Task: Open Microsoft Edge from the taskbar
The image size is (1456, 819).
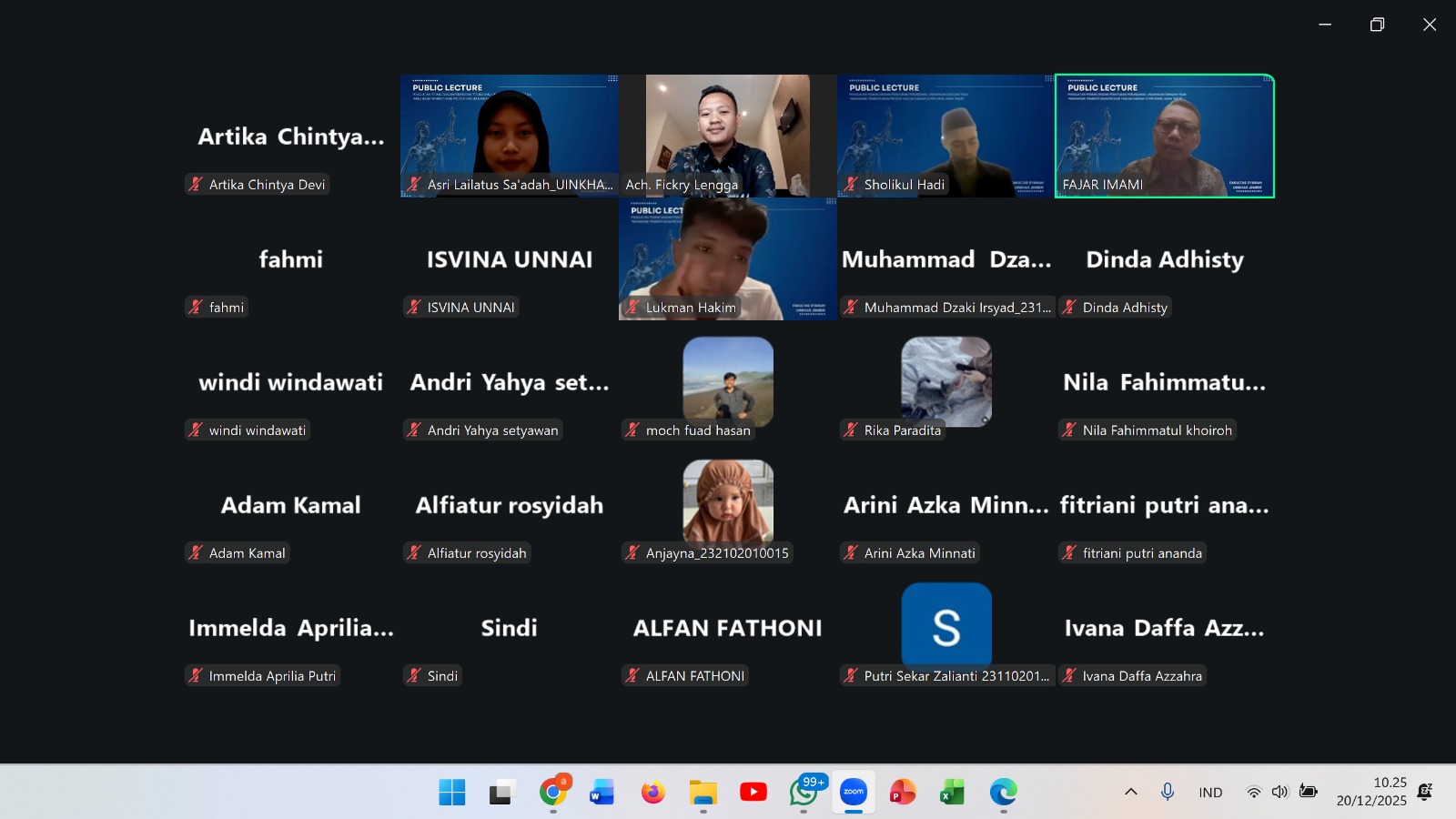Action: pyautogui.click(x=1003, y=793)
